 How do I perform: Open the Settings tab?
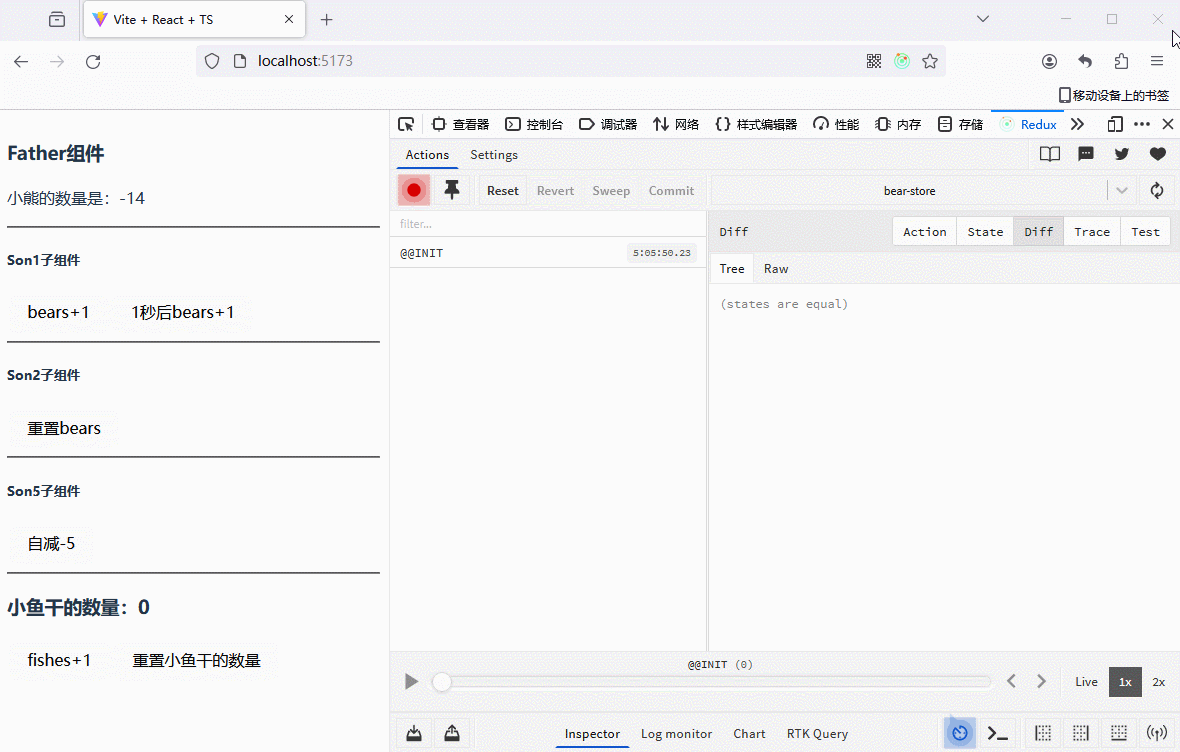(494, 155)
